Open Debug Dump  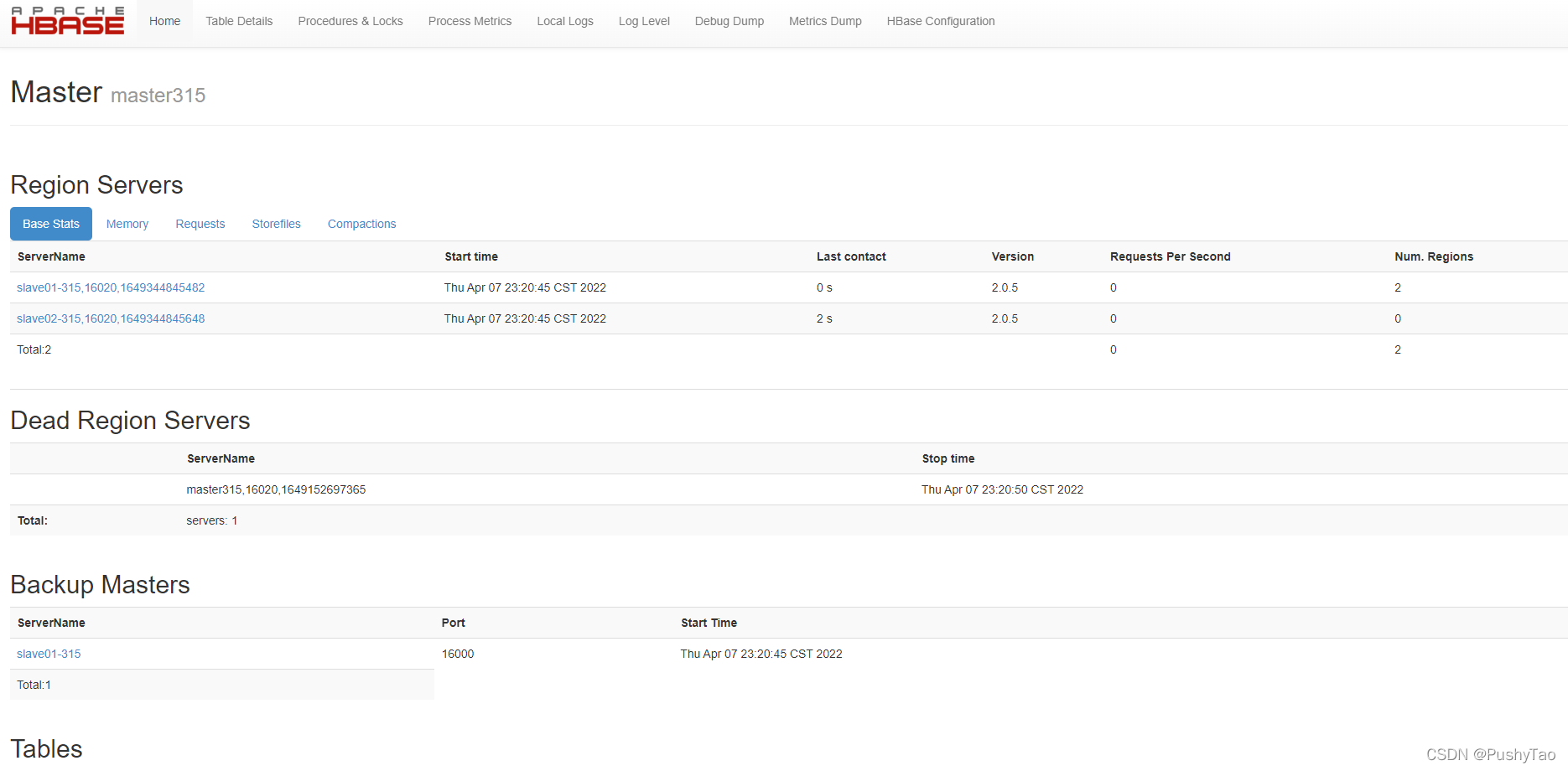coord(729,22)
